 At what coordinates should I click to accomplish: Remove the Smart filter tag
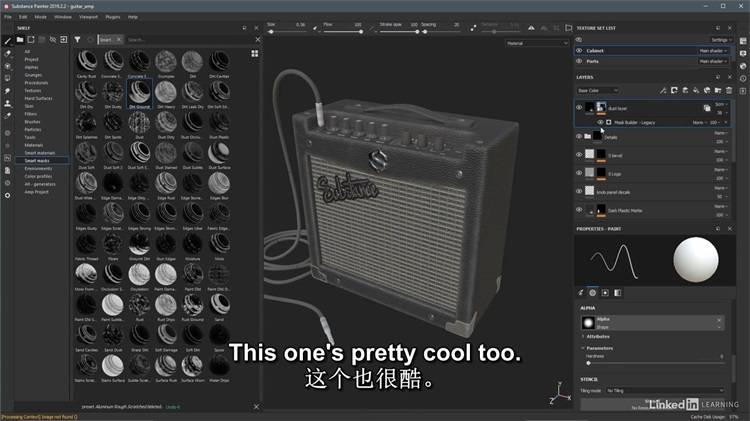[119, 40]
